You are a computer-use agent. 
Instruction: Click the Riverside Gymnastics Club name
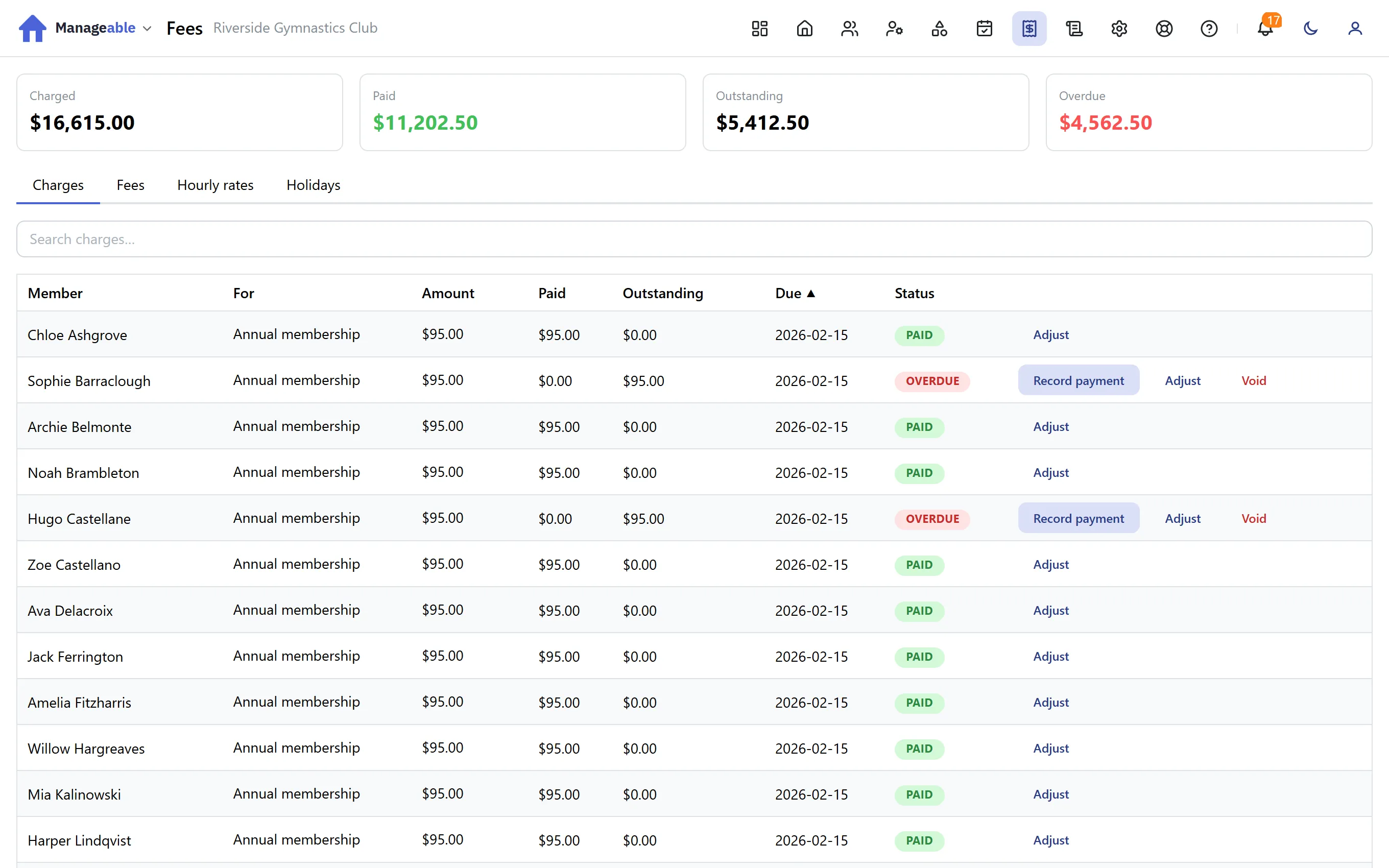click(295, 28)
